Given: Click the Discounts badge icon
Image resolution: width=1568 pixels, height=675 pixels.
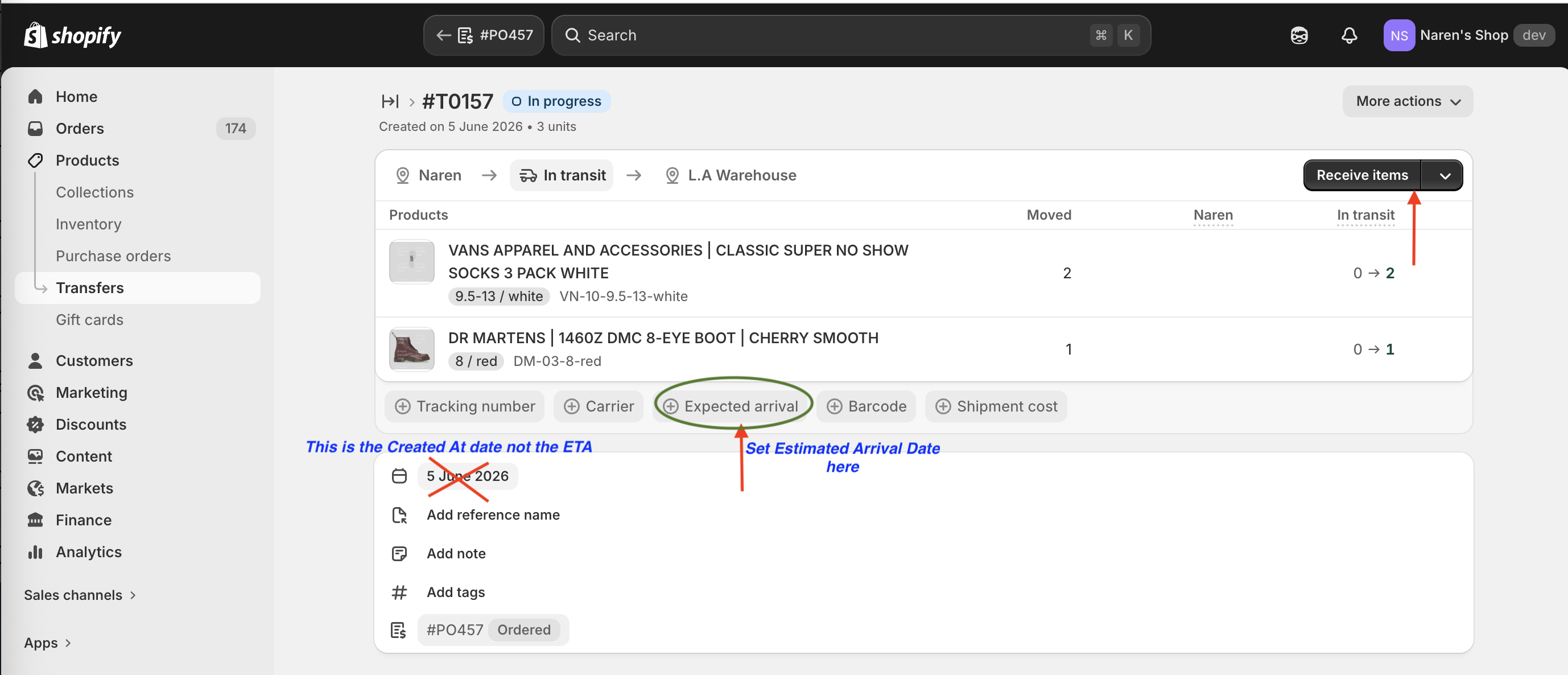Looking at the screenshot, I should click(x=35, y=424).
